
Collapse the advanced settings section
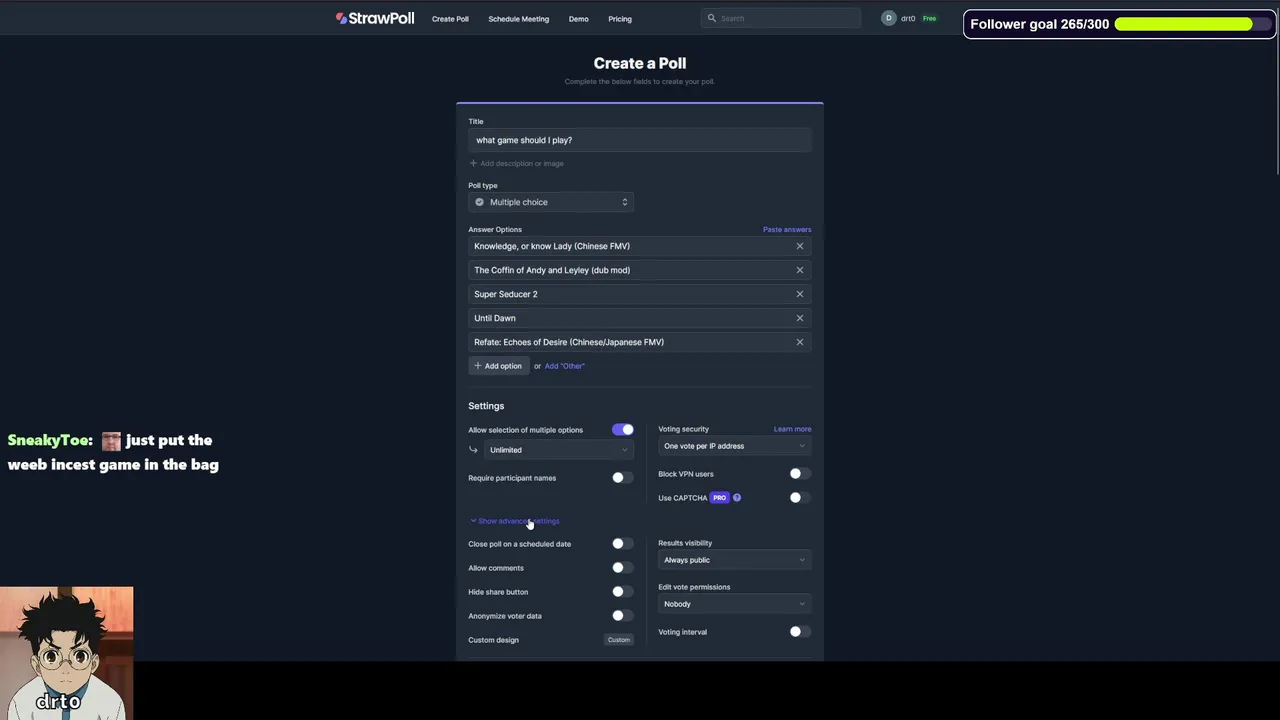[x=514, y=521]
